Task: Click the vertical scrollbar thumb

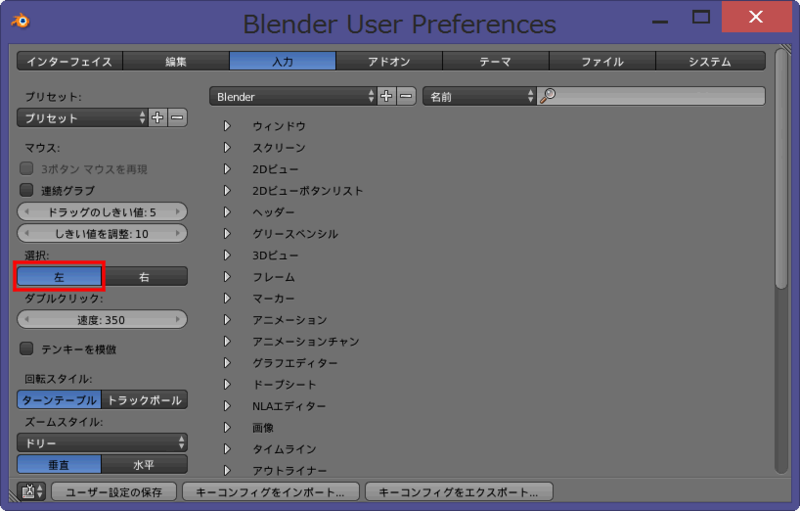Action: click(781, 168)
